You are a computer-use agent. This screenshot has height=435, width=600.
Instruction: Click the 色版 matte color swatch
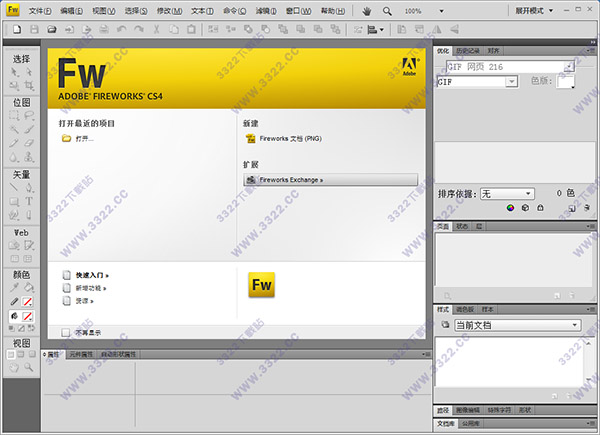(566, 81)
